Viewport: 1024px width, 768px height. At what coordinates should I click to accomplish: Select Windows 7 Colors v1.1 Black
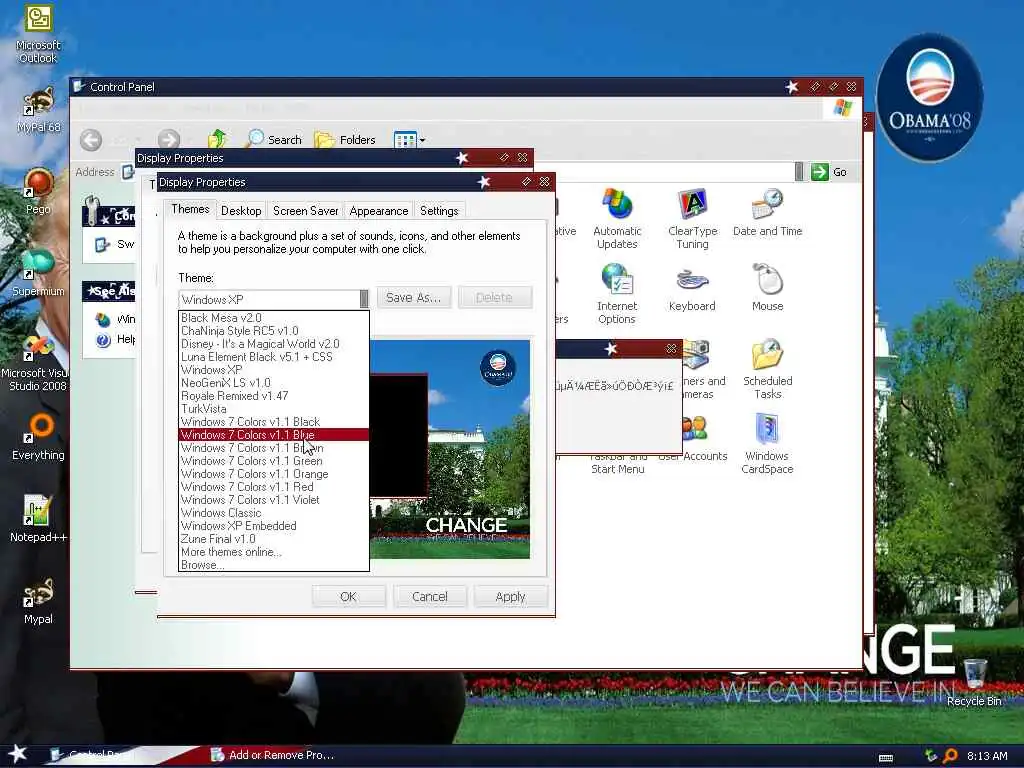(274, 422)
